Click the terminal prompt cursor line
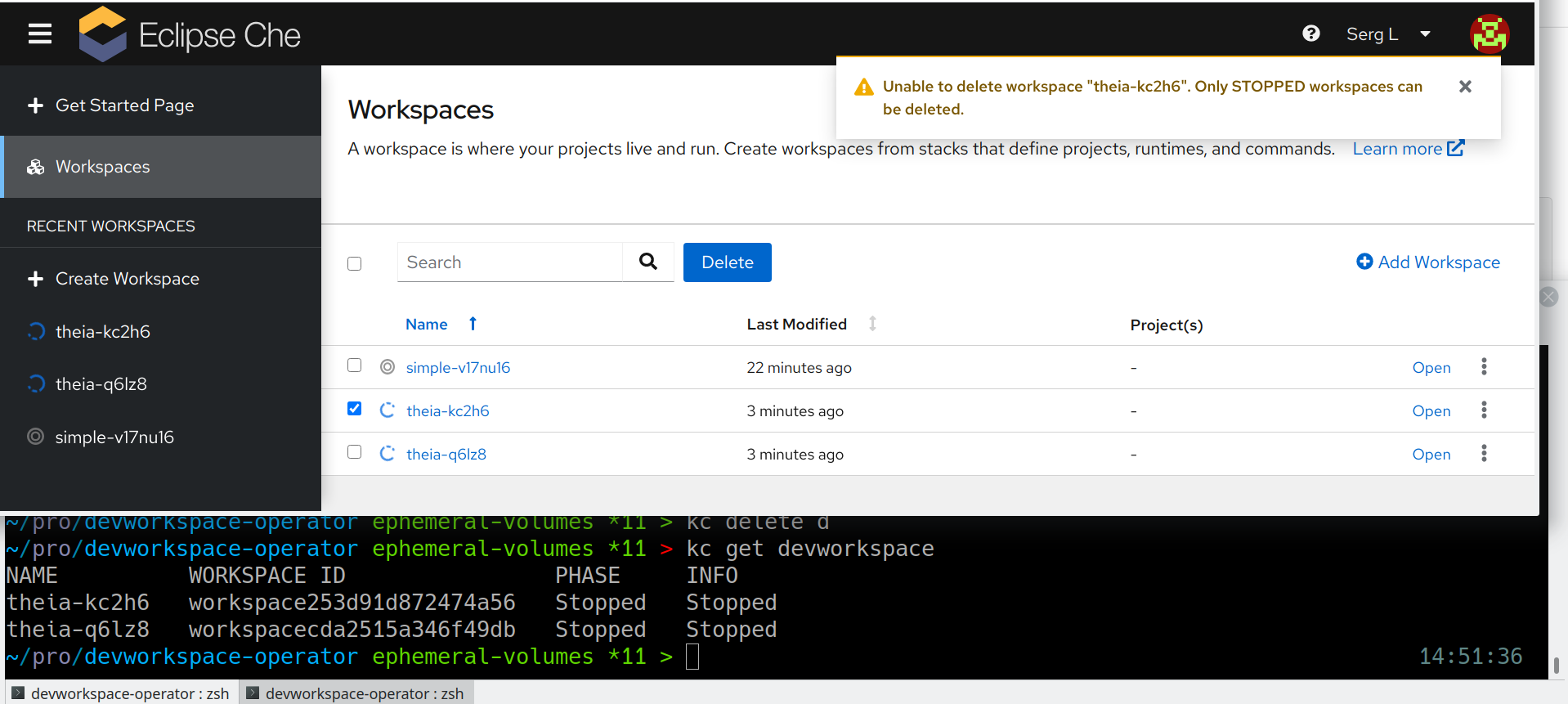Viewport: 1568px width, 704px height. [692, 657]
